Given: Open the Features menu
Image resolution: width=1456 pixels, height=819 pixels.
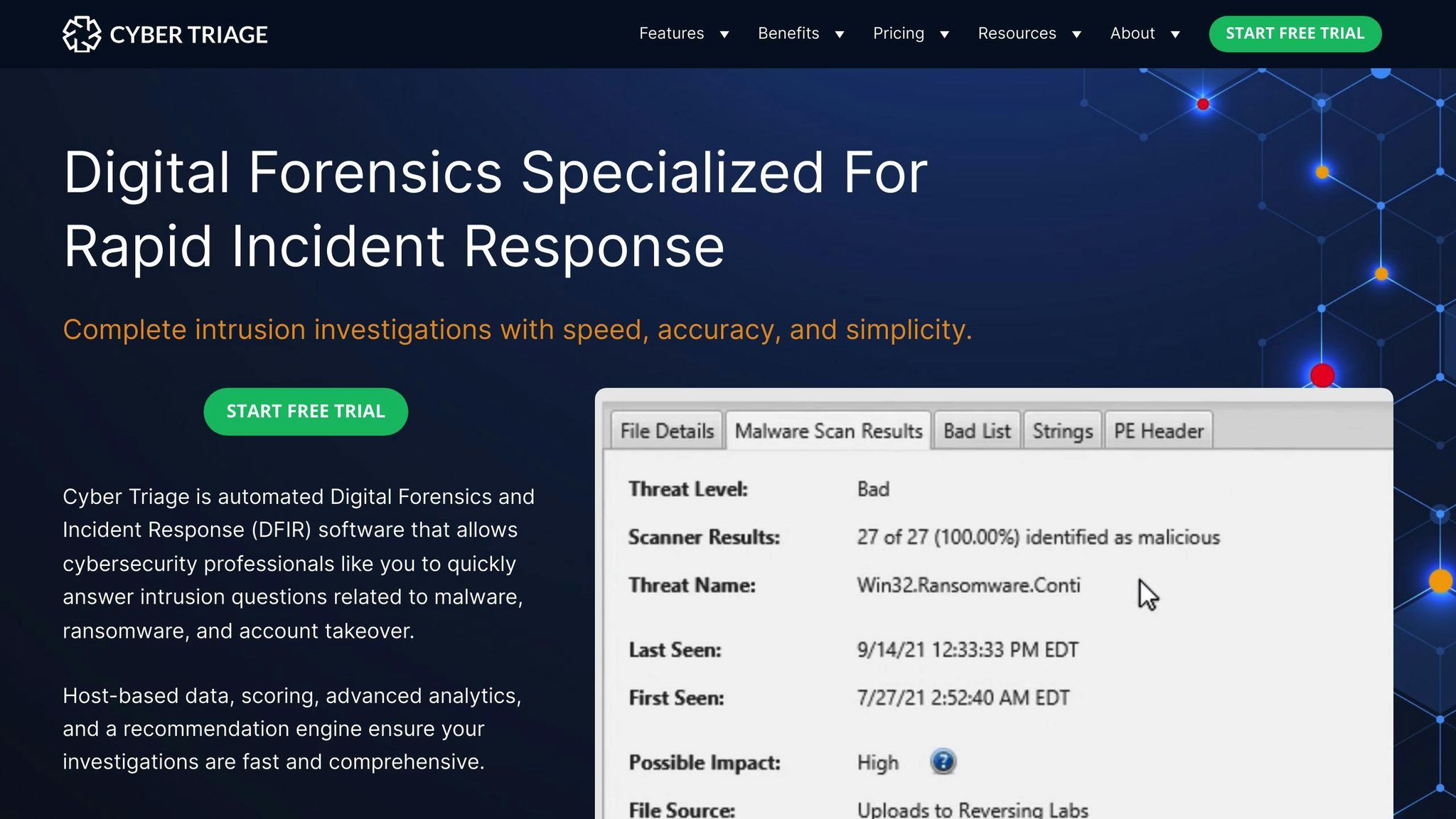Looking at the screenshot, I should [x=671, y=33].
